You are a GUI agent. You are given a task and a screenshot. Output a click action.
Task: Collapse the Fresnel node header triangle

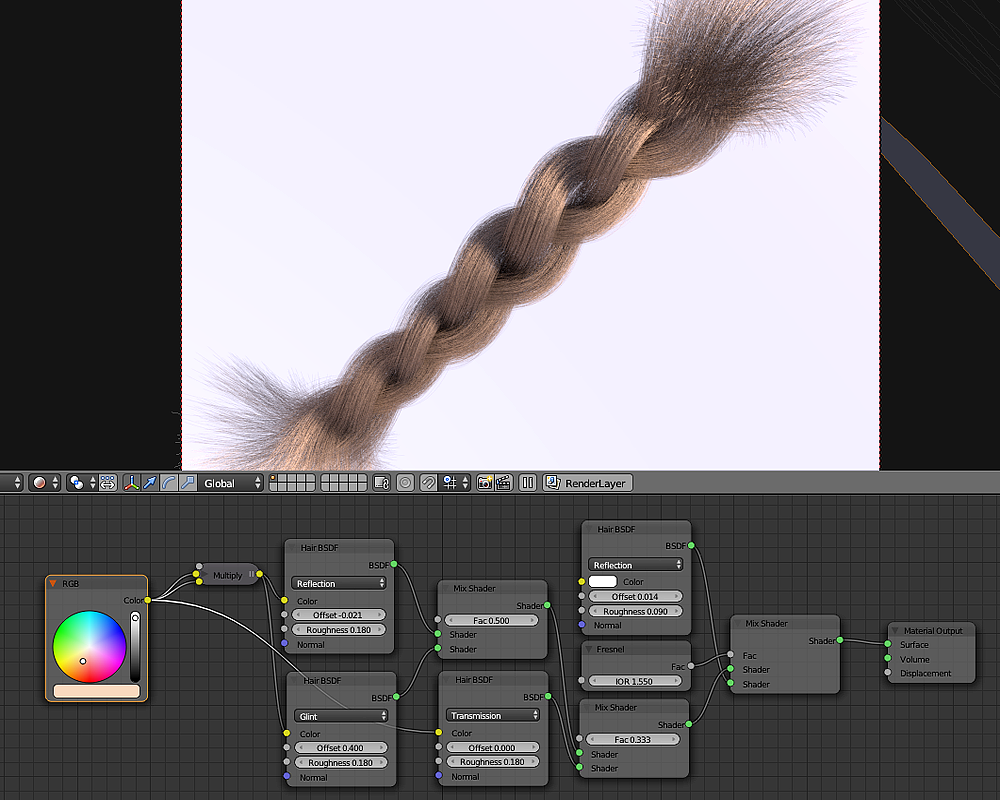(x=589, y=649)
